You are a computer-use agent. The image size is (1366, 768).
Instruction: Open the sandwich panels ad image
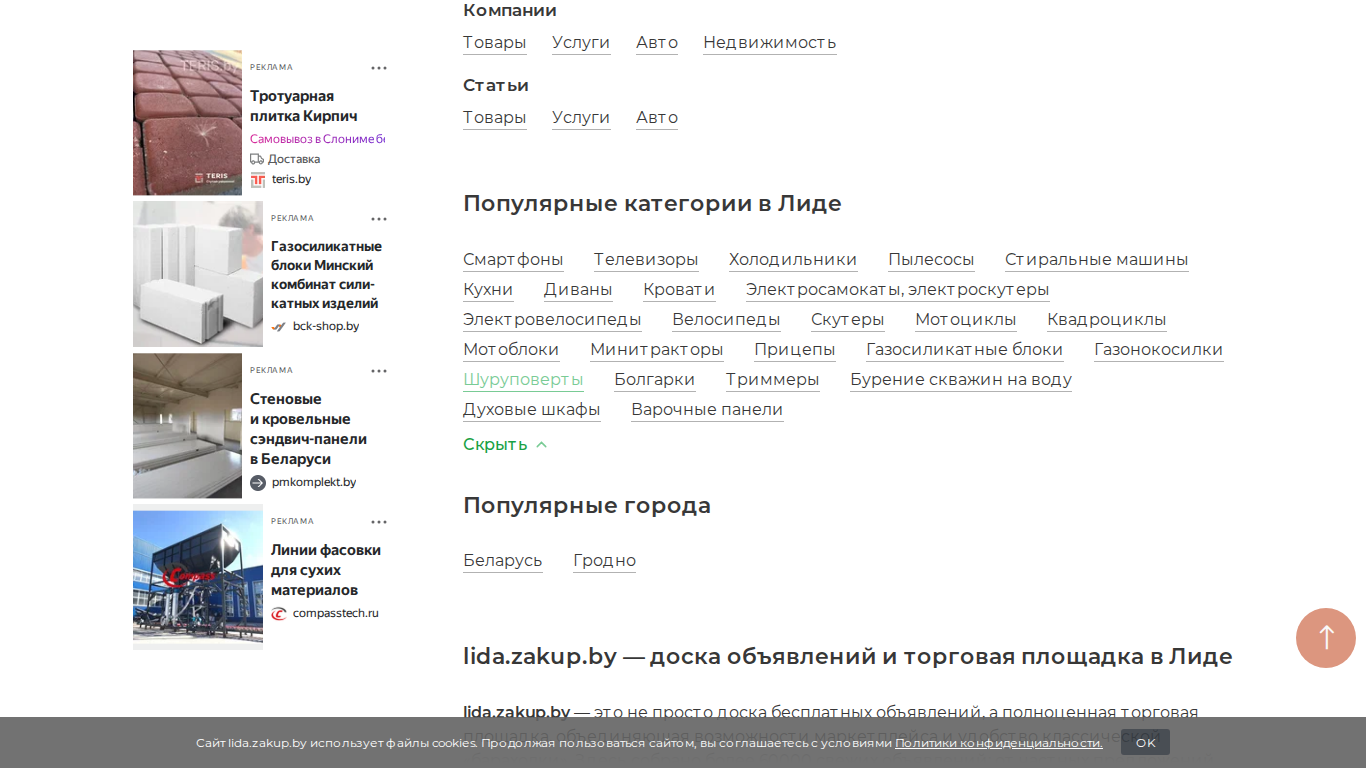click(187, 426)
